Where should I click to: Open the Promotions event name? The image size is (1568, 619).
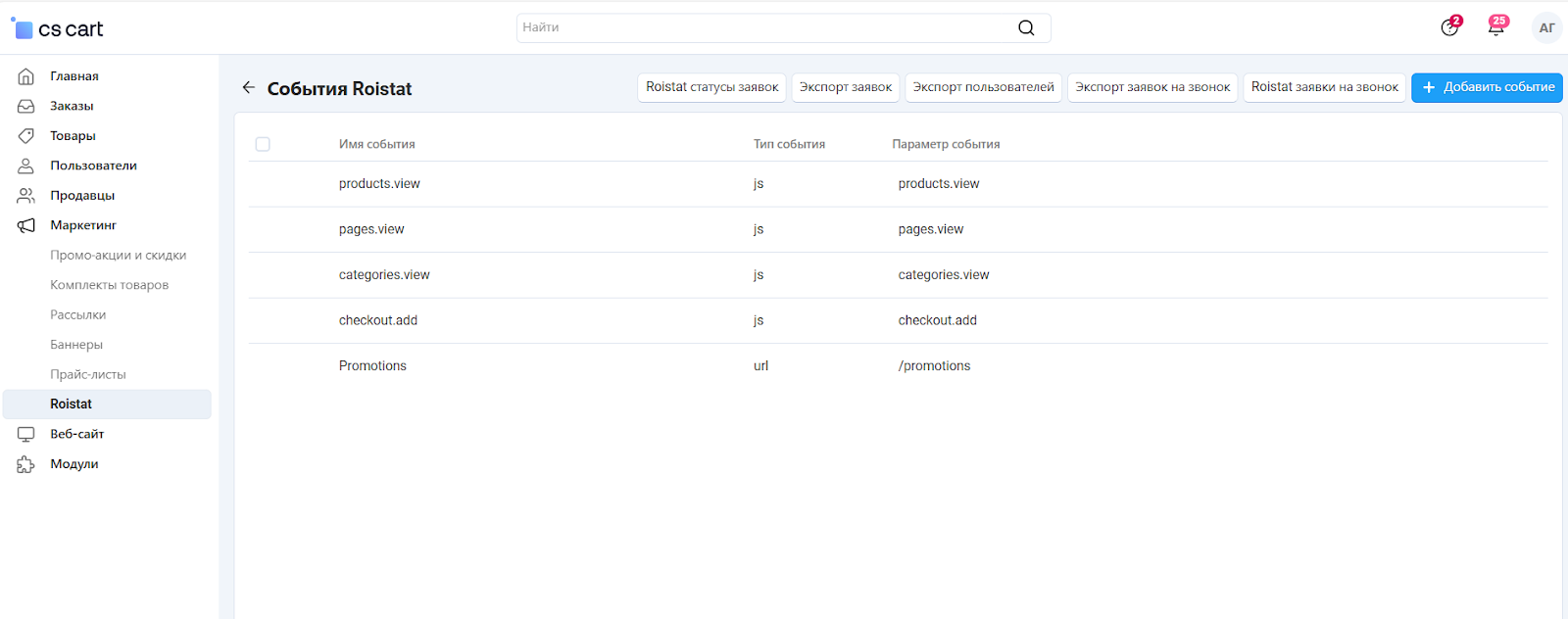click(x=372, y=366)
